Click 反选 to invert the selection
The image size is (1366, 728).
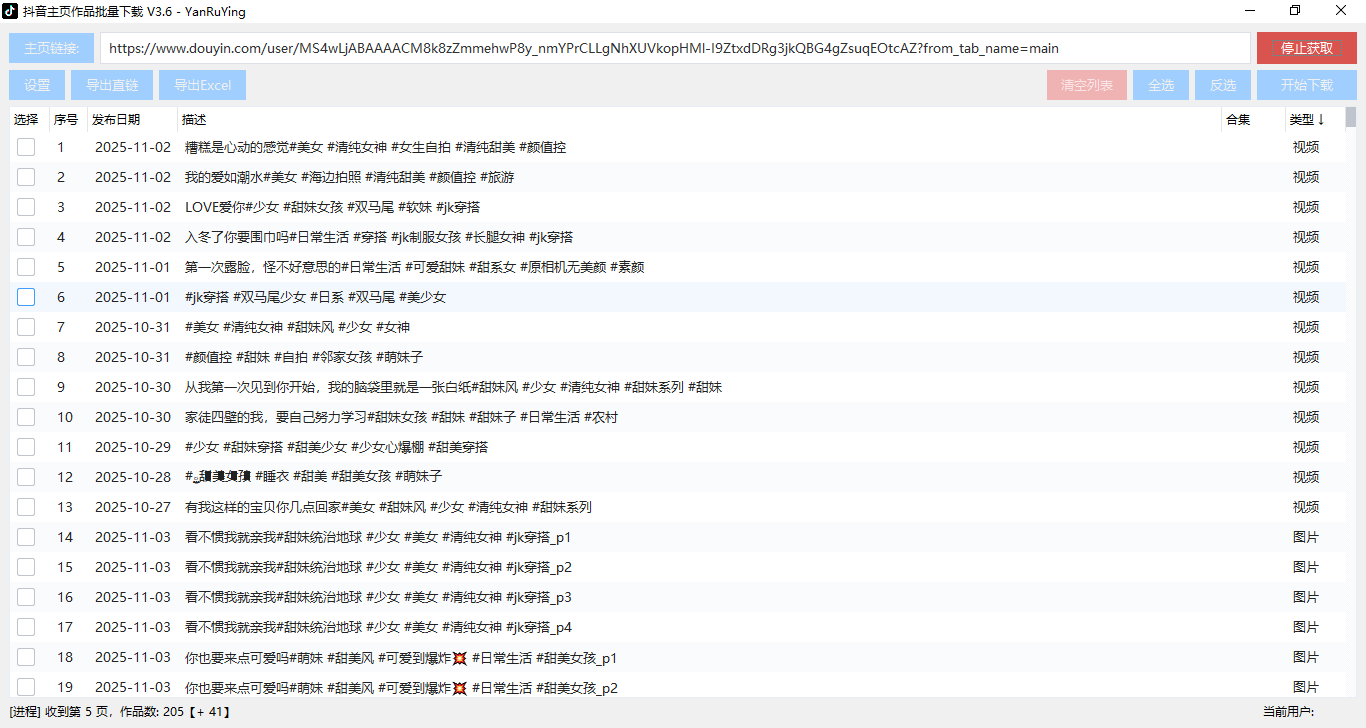[x=1222, y=85]
